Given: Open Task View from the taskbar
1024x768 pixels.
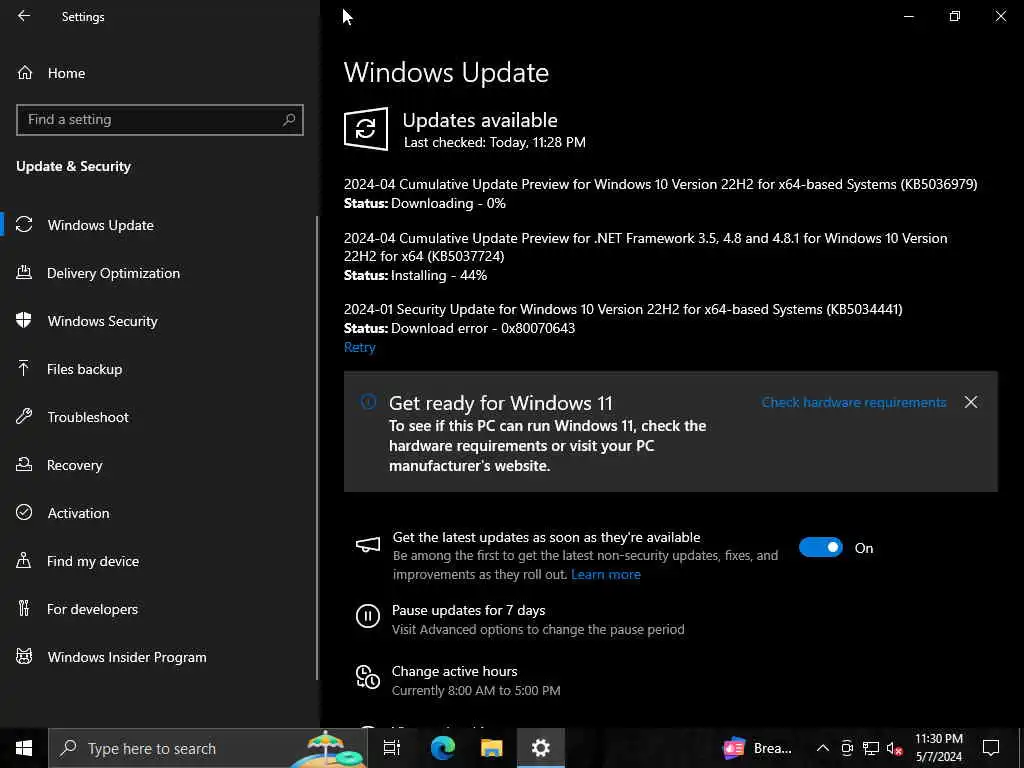Looking at the screenshot, I should (392, 748).
